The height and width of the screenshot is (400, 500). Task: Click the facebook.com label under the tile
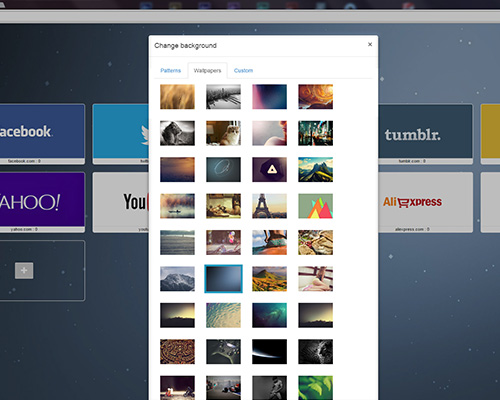(x=24, y=161)
